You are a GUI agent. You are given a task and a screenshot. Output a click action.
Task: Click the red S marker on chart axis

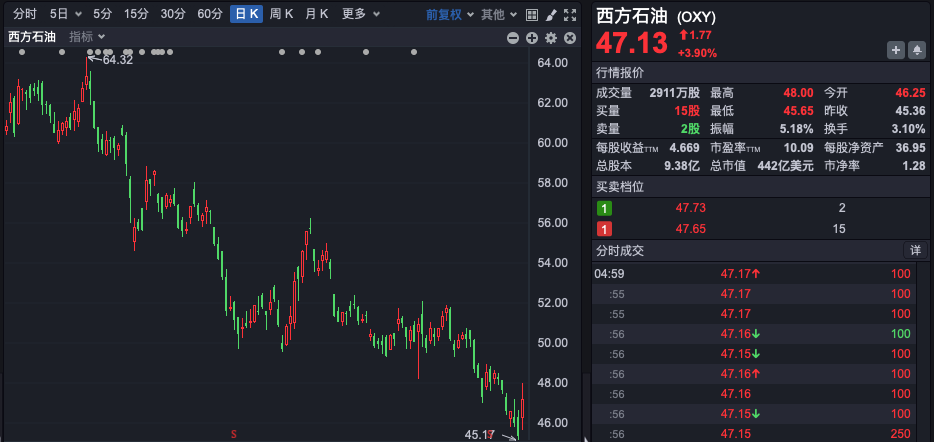[234, 434]
